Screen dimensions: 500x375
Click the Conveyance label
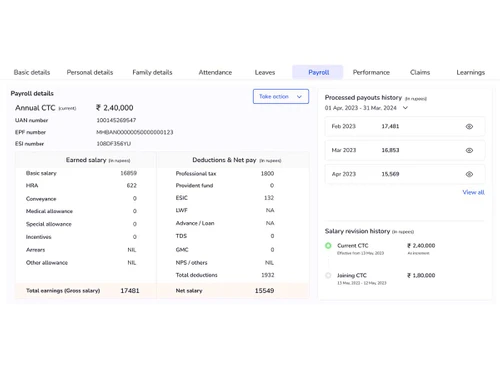click(41, 199)
